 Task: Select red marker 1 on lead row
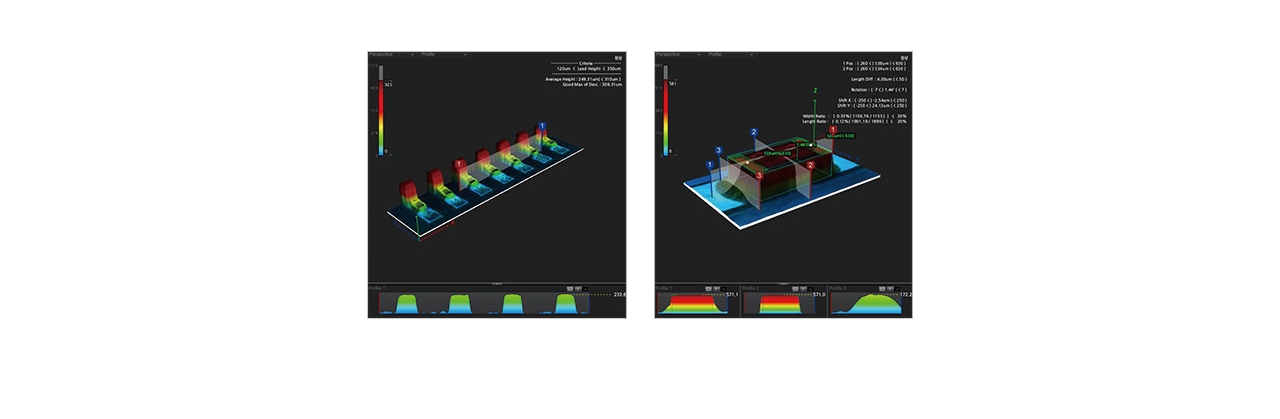click(459, 164)
